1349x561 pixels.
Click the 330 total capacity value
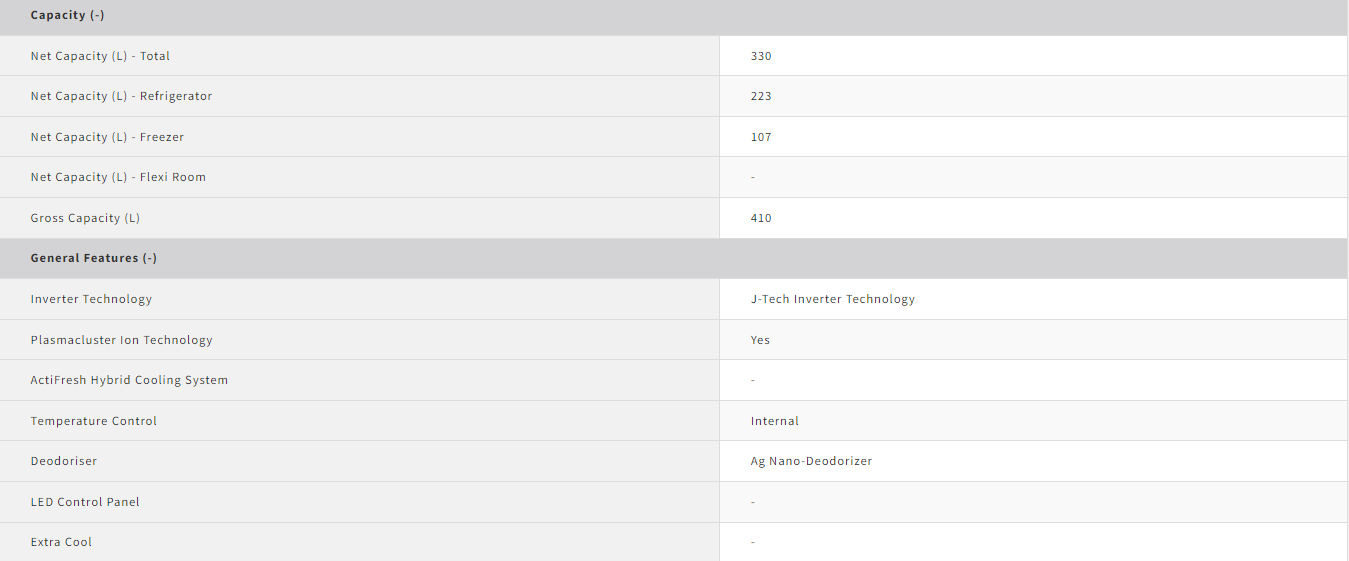[761, 56]
